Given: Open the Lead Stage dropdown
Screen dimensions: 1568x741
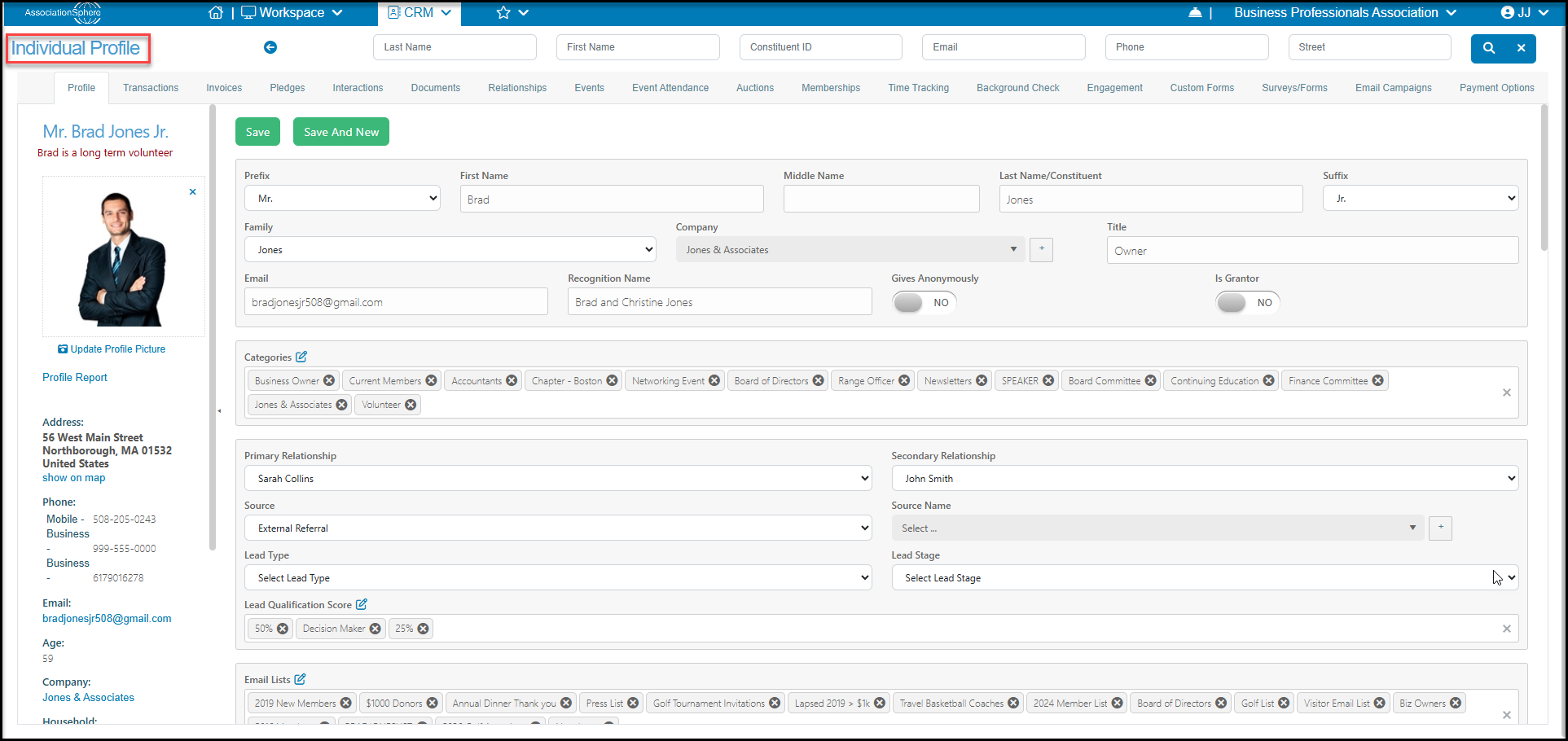Looking at the screenshot, I should tap(1205, 577).
